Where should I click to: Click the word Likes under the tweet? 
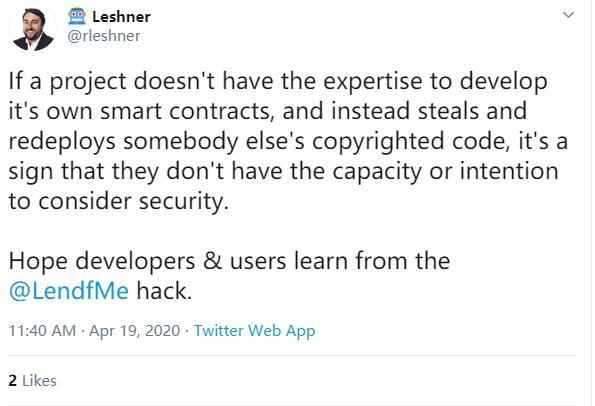point(39,381)
